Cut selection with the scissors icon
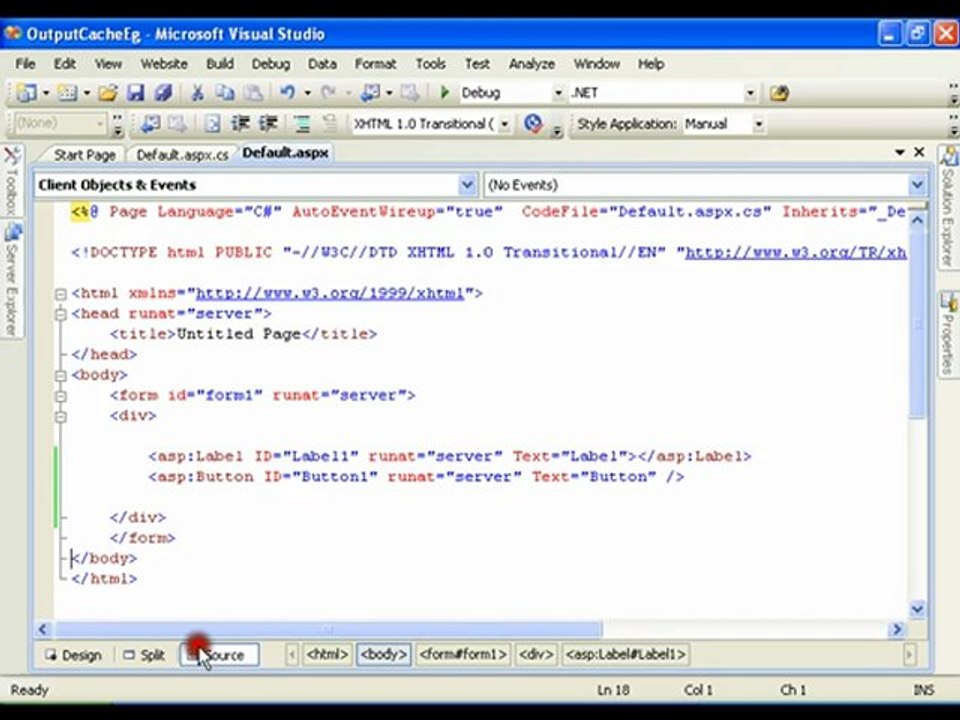Image resolution: width=960 pixels, height=720 pixels. pyautogui.click(x=197, y=93)
